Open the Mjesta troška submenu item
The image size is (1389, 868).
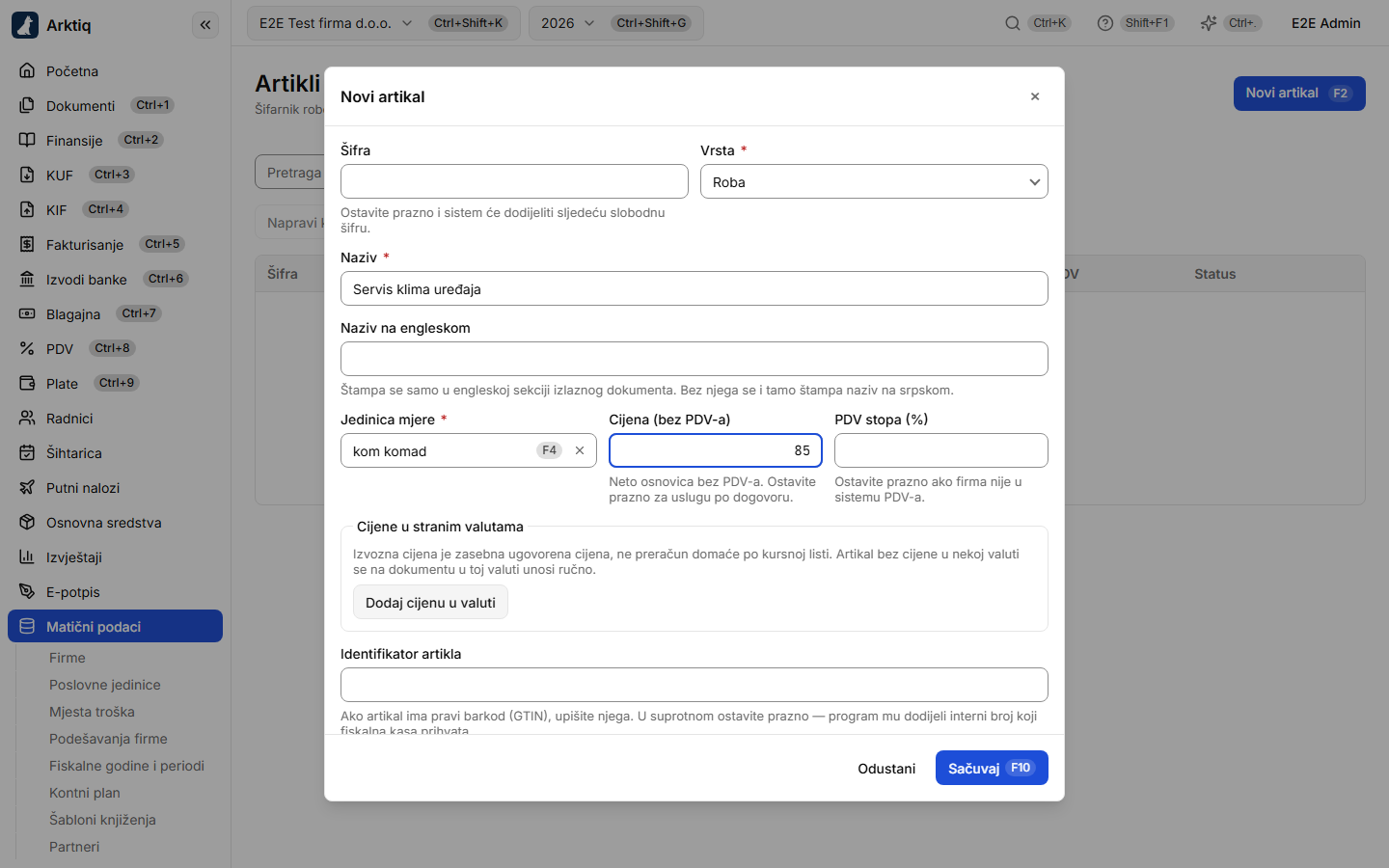(92, 712)
